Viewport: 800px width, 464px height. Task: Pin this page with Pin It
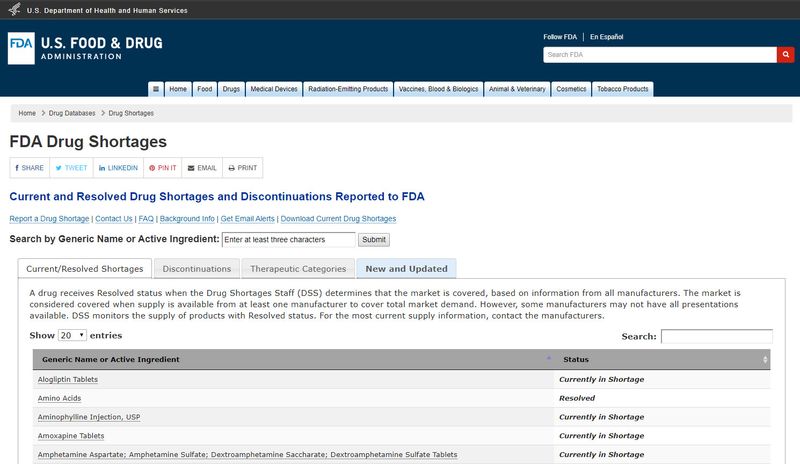click(163, 168)
